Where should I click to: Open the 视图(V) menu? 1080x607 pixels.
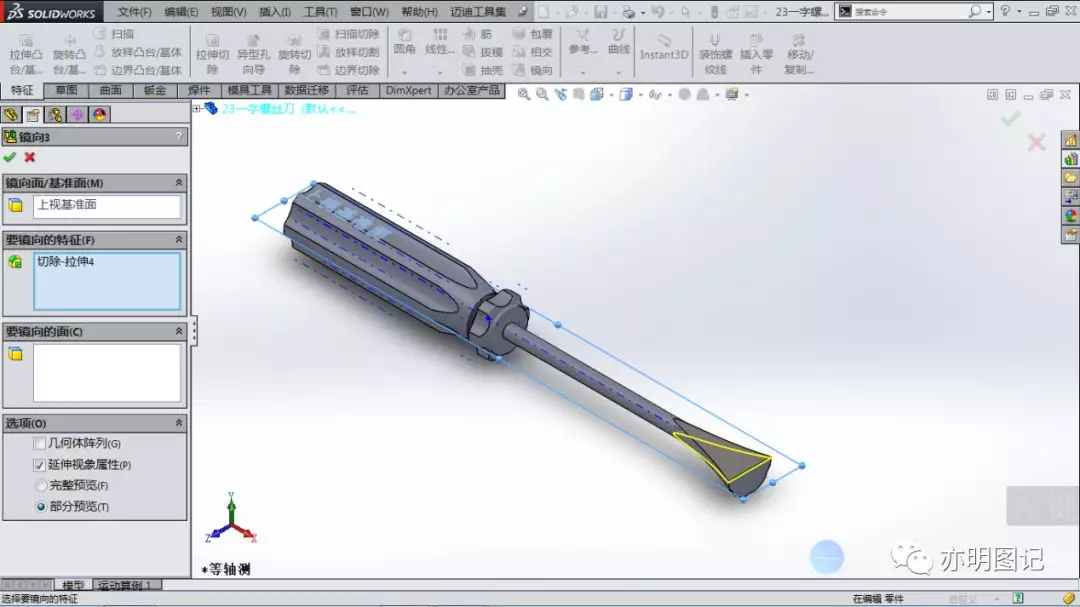pyautogui.click(x=229, y=12)
